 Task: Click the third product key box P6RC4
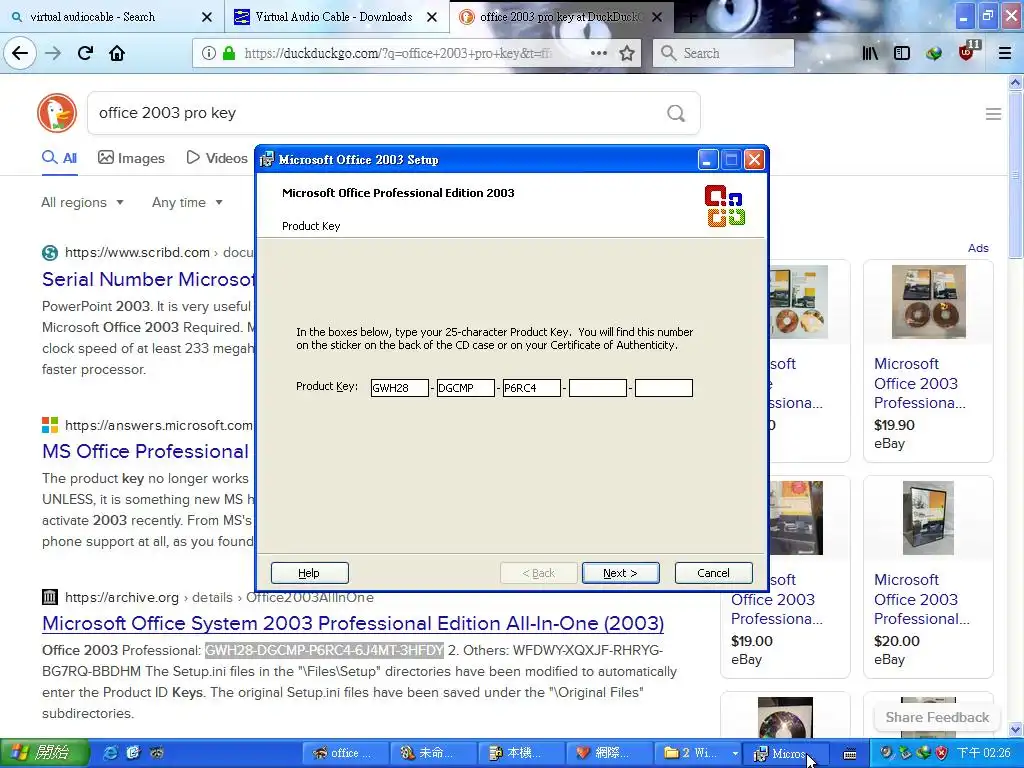(532, 388)
